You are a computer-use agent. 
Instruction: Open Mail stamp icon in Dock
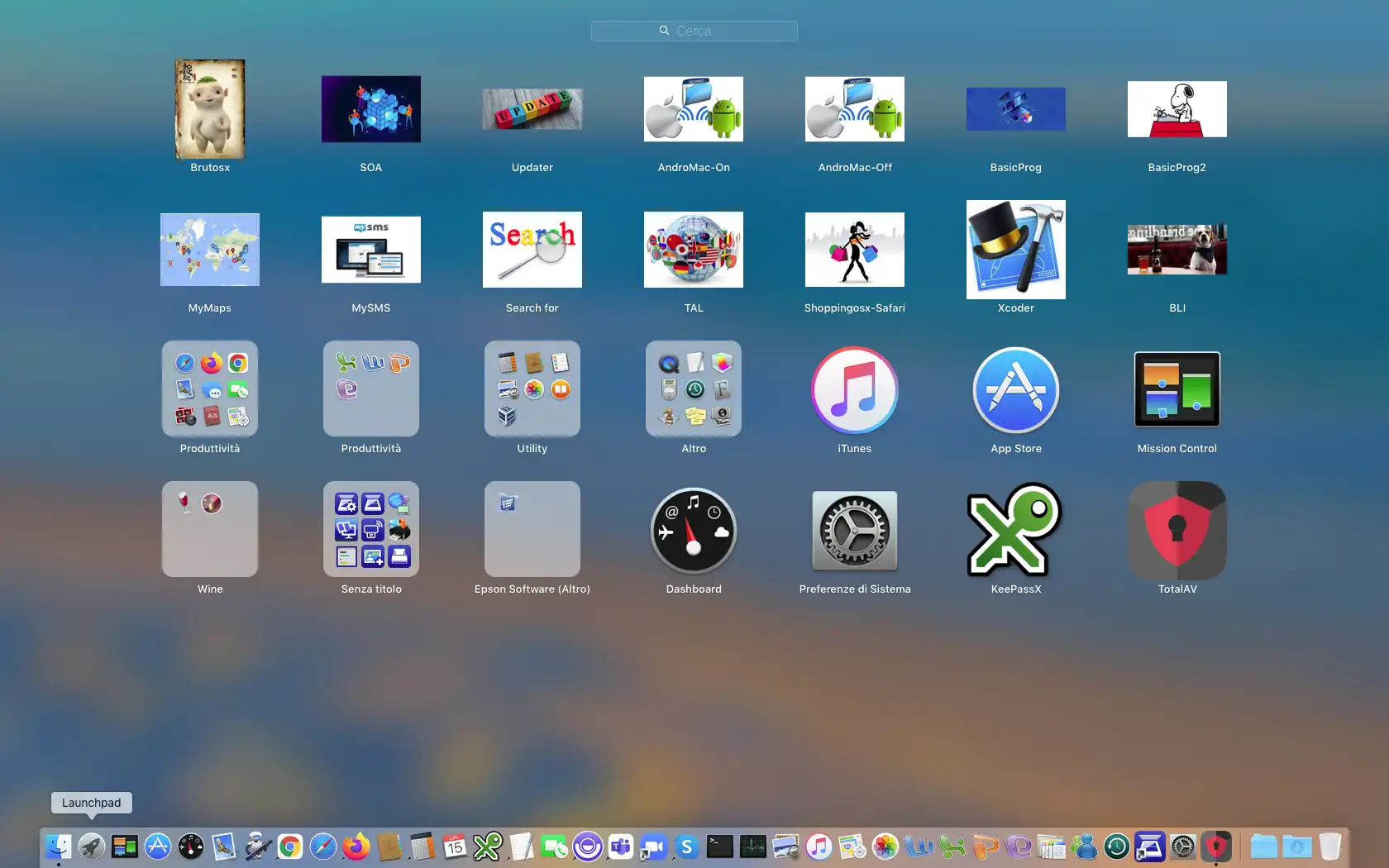(223, 847)
